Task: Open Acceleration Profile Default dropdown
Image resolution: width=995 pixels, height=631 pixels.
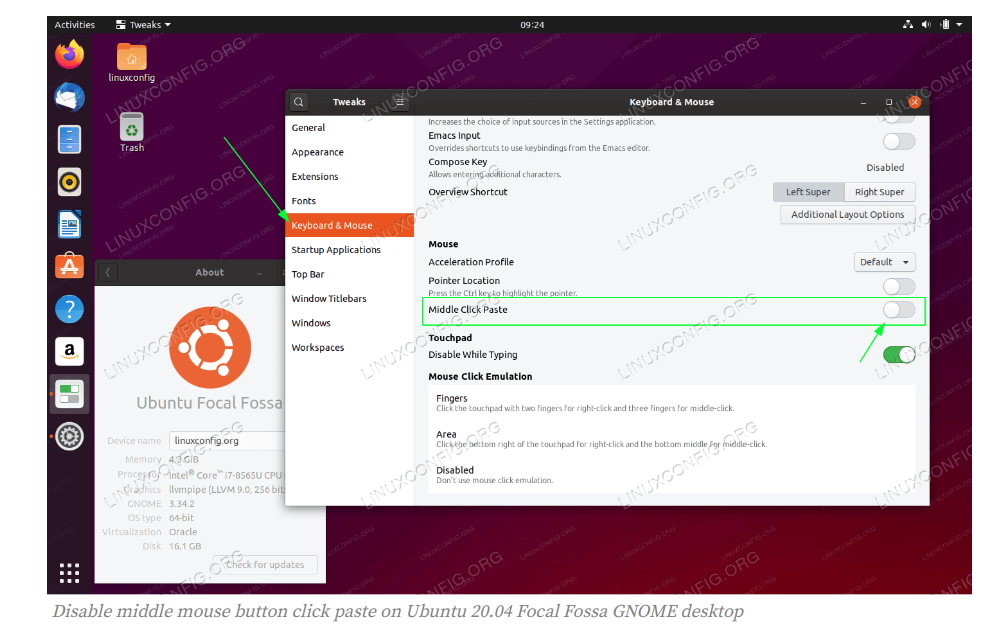Action: pos(884,262)
